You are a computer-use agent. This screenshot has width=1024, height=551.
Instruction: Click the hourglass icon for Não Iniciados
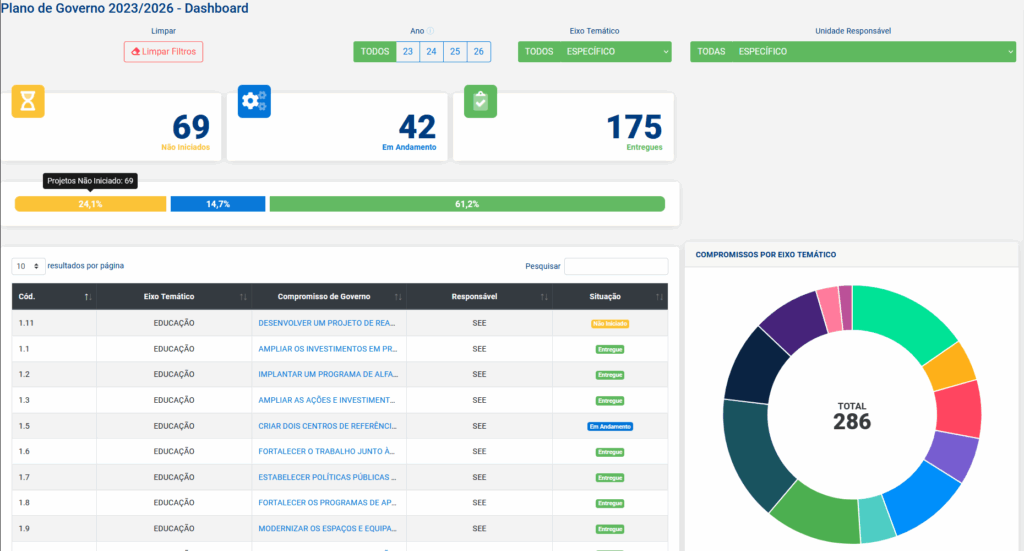[28, 101]
